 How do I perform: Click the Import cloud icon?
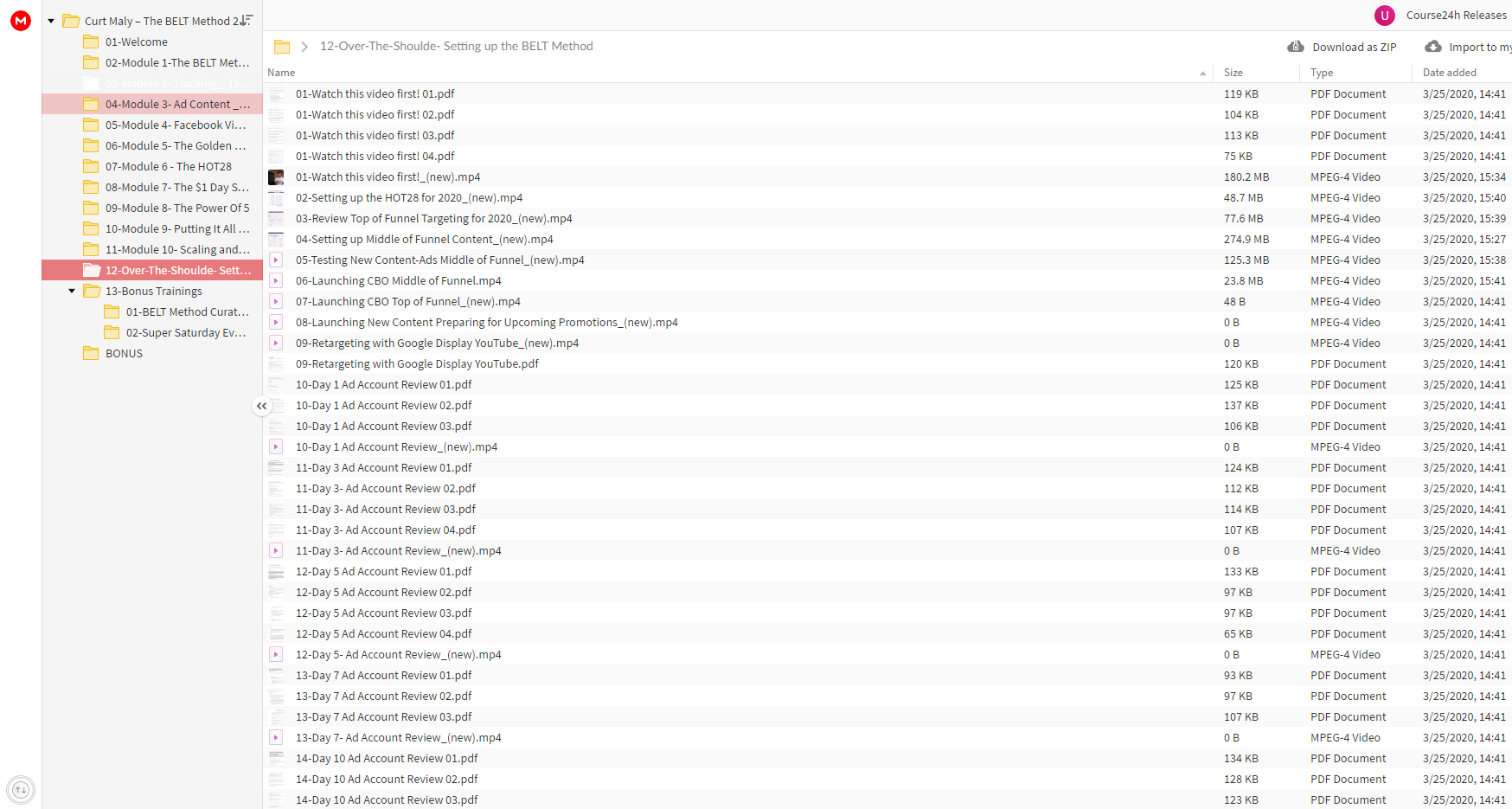pos(1433,47)
